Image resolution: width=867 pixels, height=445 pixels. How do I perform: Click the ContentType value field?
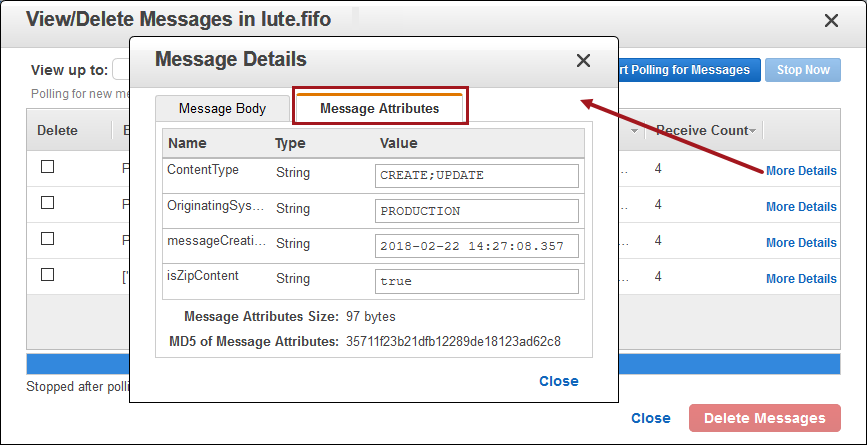[x=477, y=175]
